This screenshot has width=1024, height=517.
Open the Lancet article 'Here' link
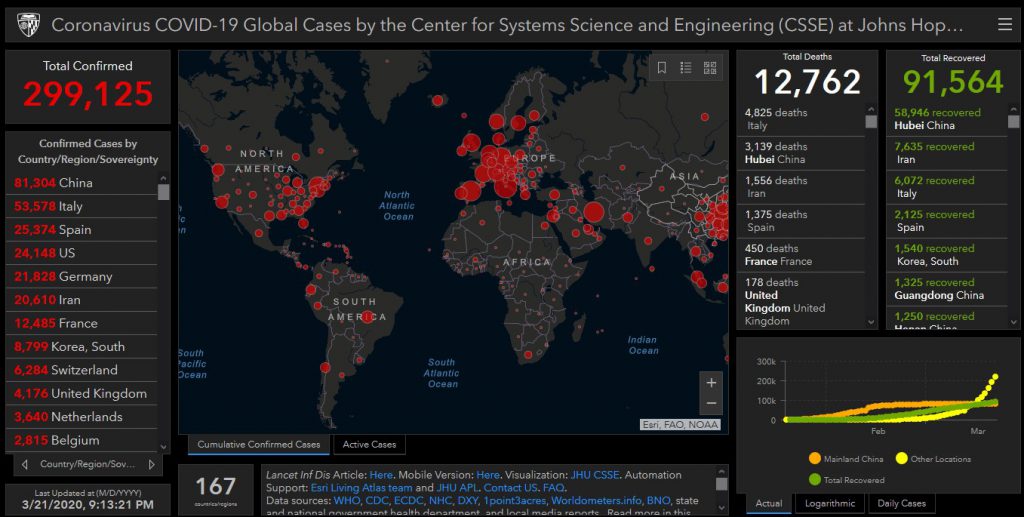tap(381, 475)
